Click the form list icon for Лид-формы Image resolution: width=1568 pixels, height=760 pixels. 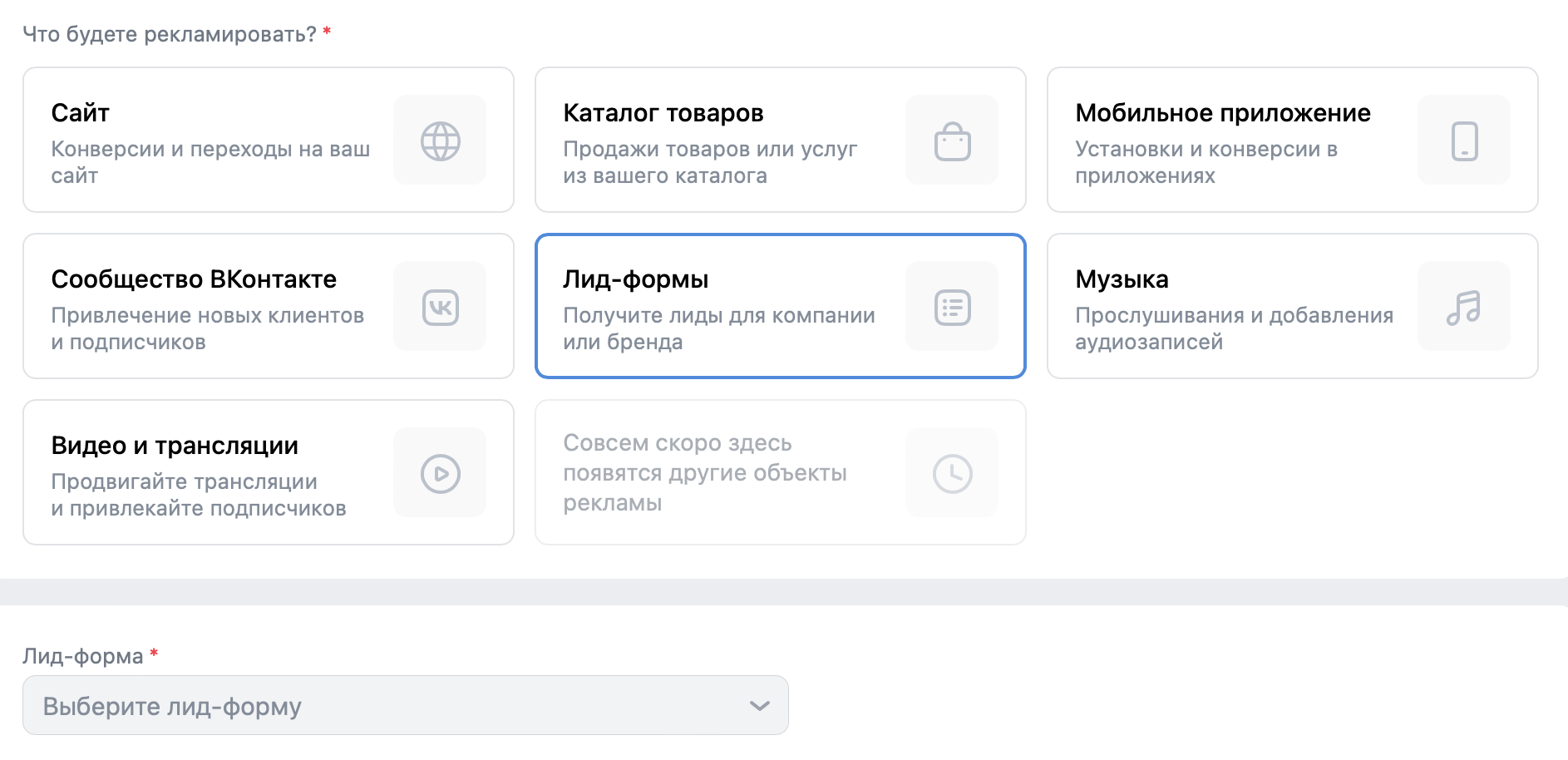point(952,307)
